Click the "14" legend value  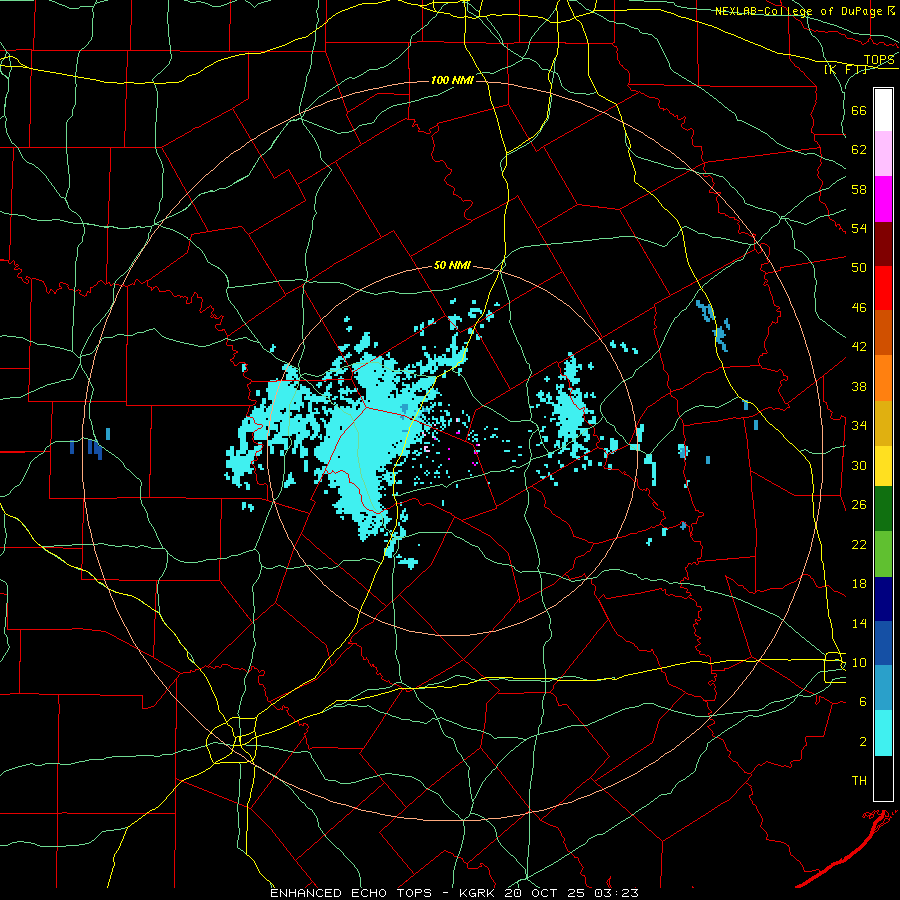click(x=859, y=623)
